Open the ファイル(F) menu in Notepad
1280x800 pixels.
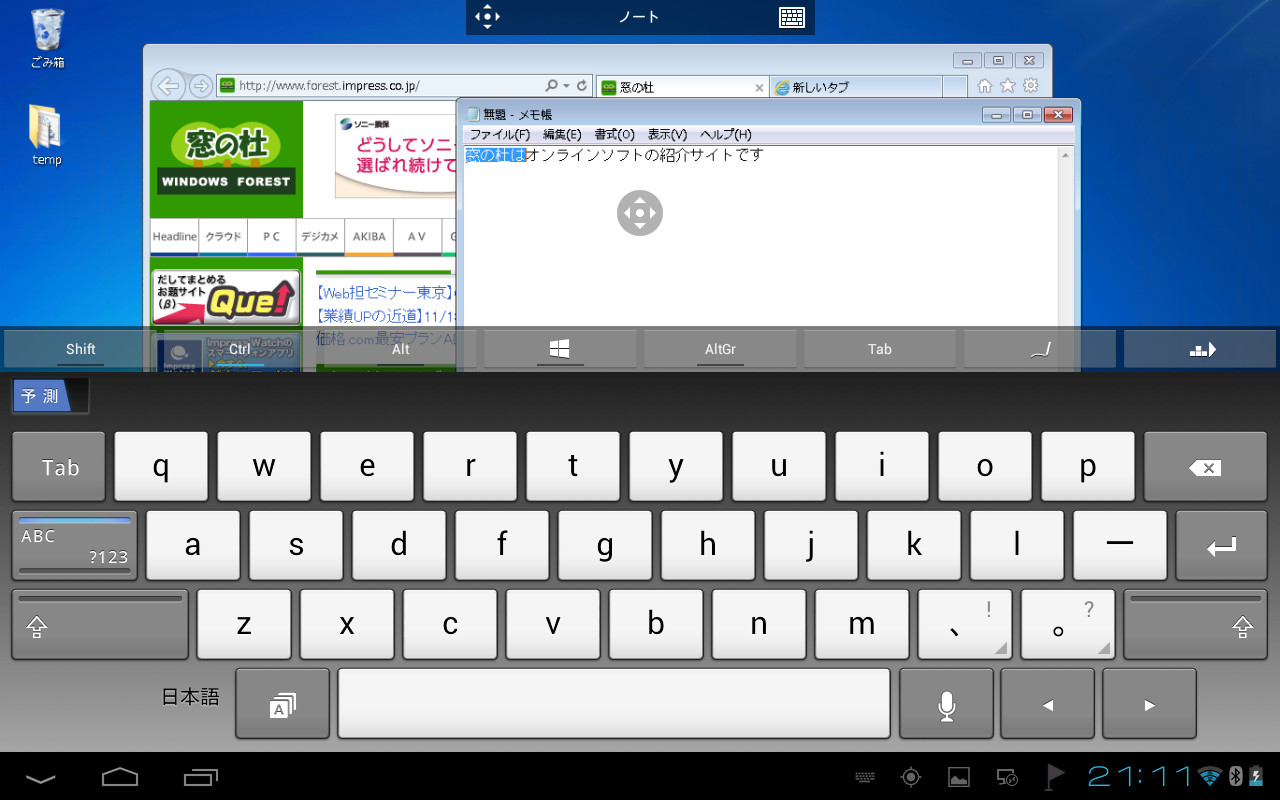click(499, 134)
